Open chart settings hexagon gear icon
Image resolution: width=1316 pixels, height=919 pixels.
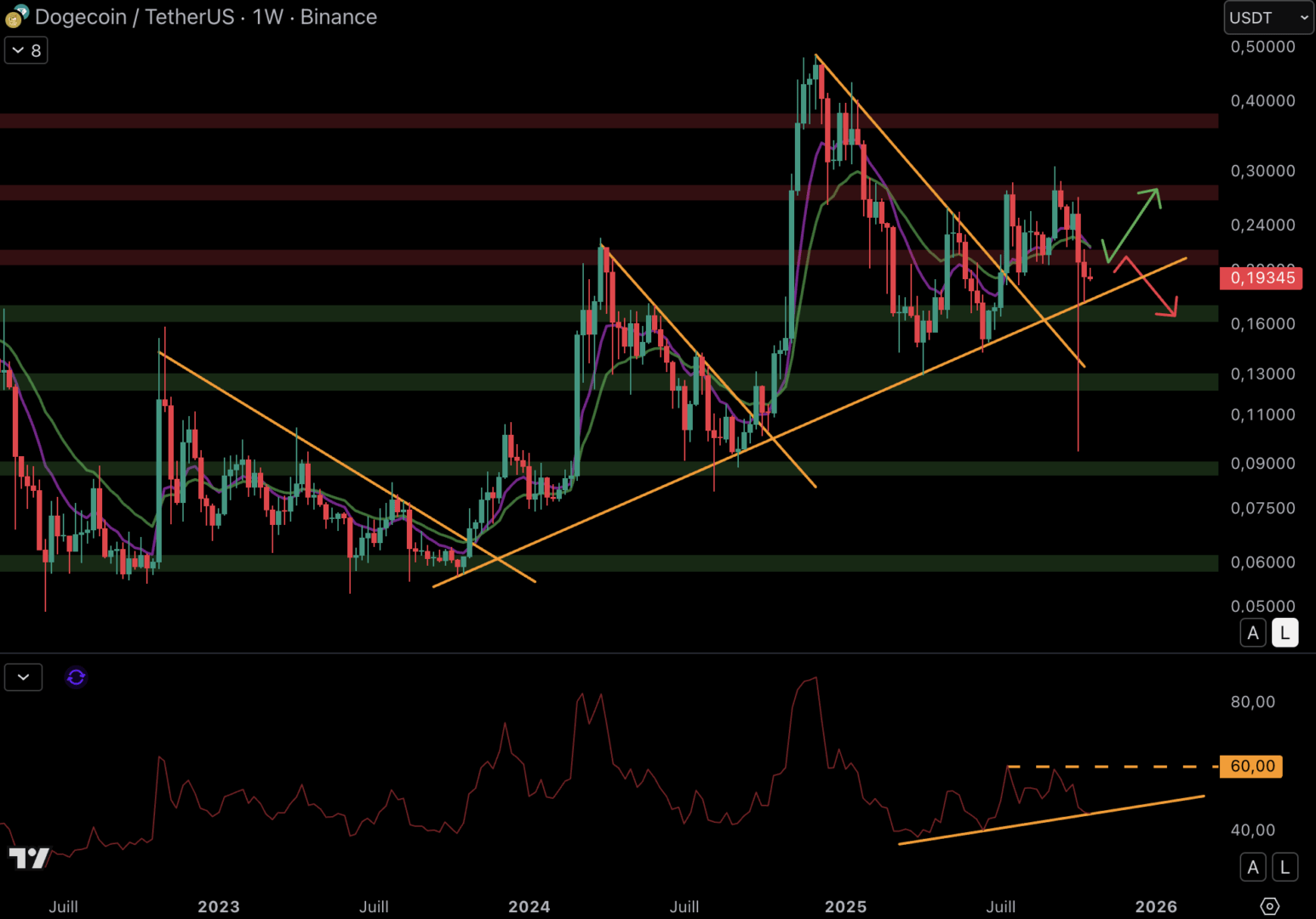1269,906
